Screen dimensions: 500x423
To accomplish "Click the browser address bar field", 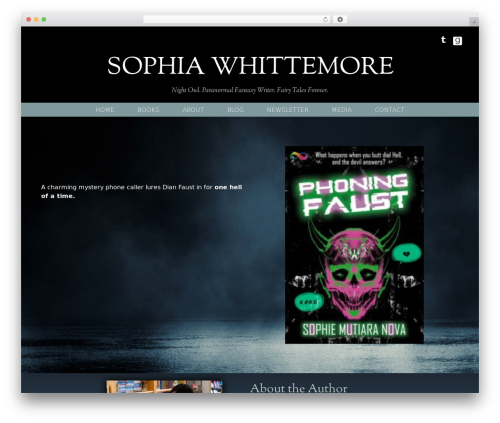I will tap(237, 19).
